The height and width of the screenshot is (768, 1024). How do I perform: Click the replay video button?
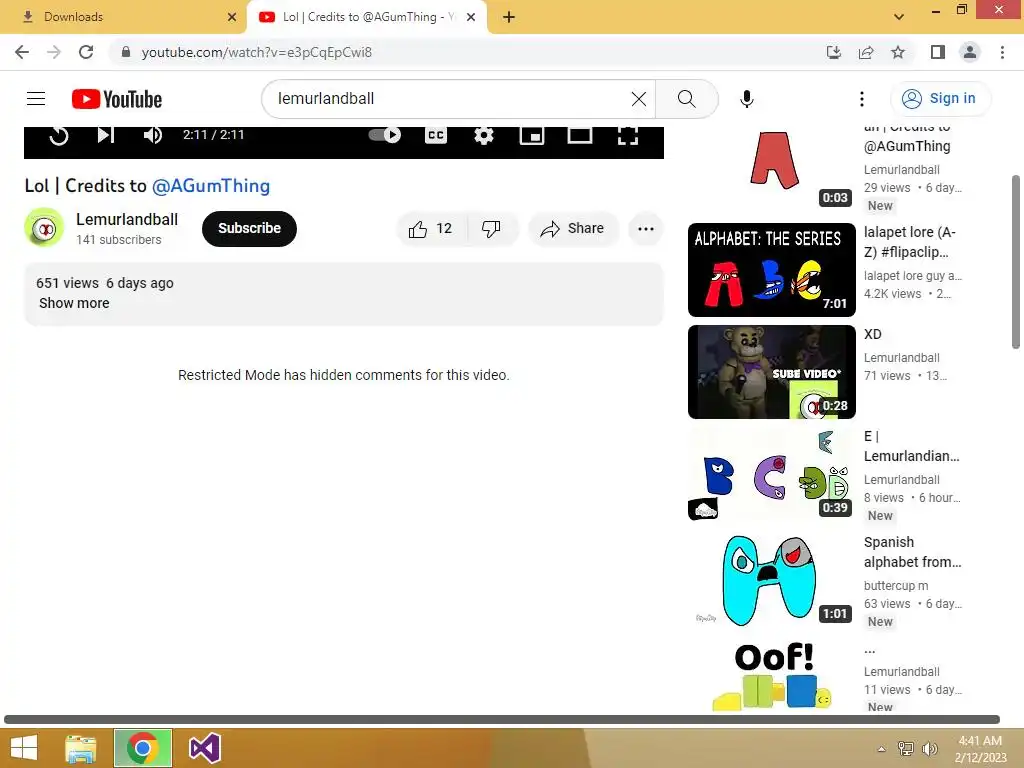point(59,135)
